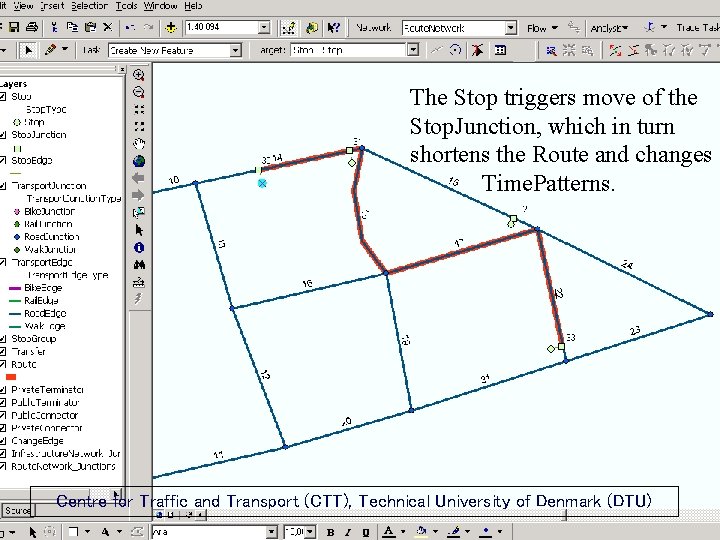Open the Analysis dropdown menu
720x540 pixels.
point(609,28)
